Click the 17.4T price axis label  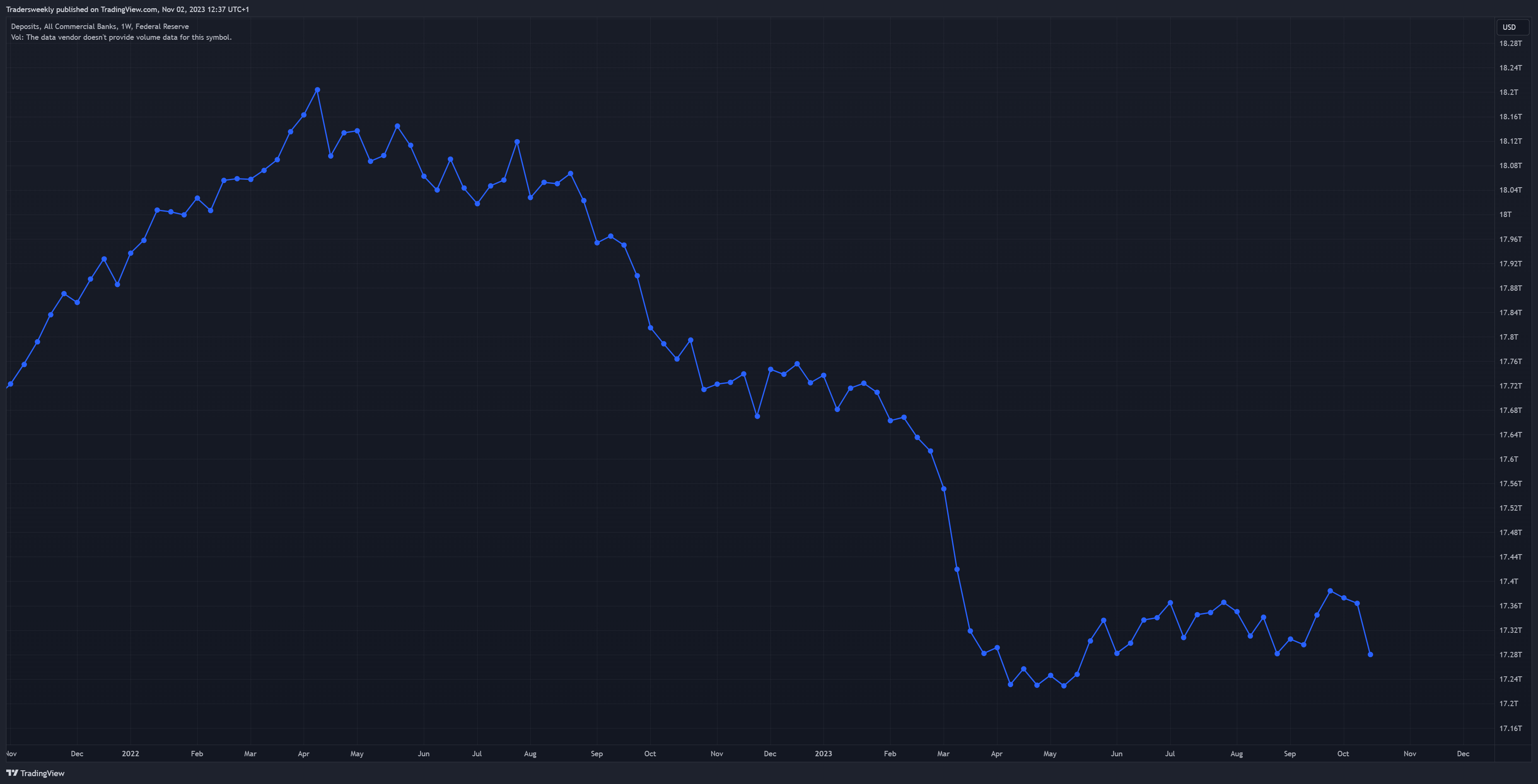click(x=1508, y=581)
